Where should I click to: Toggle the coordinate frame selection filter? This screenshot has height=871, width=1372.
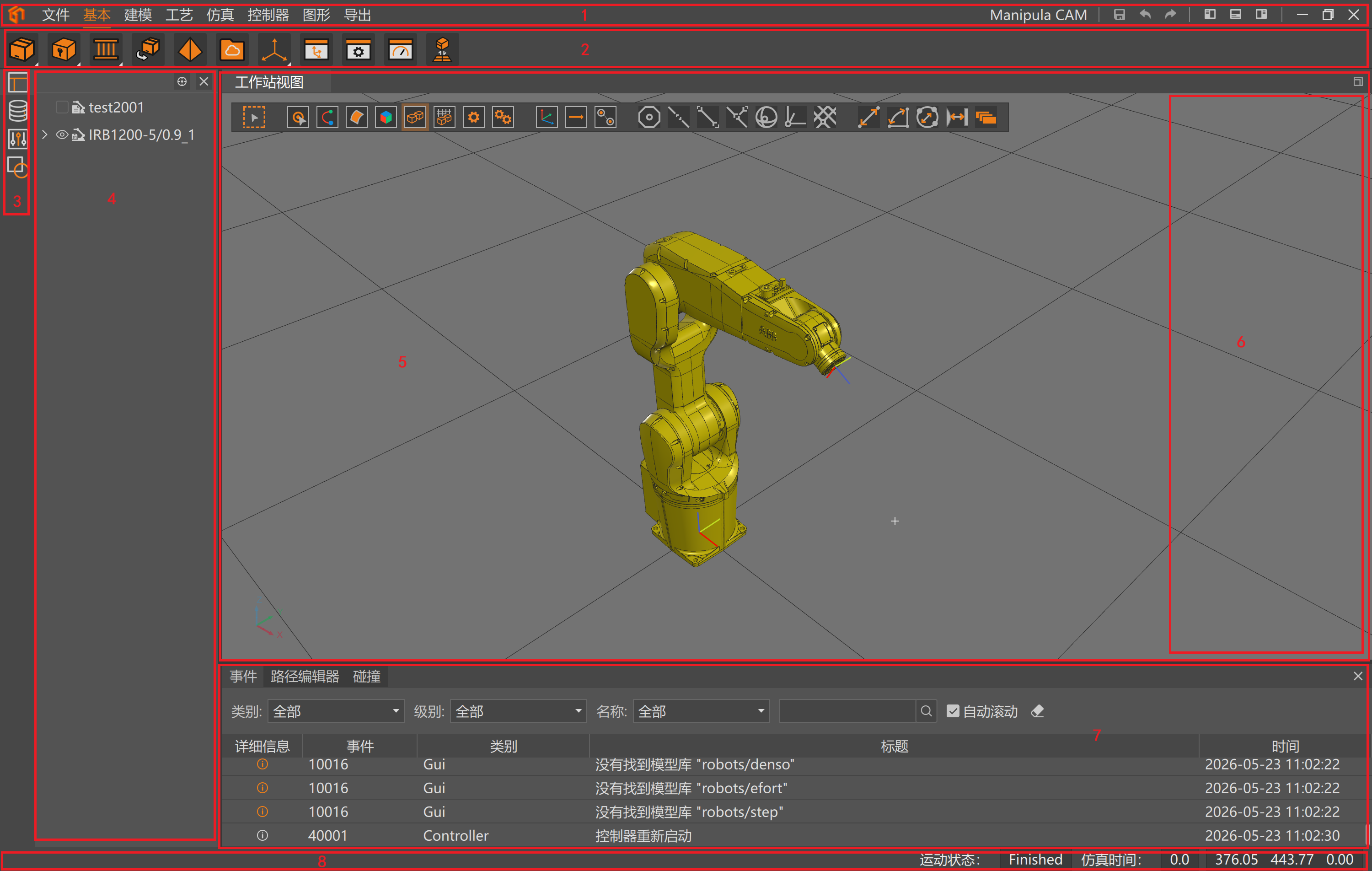pyautogui.click(x=547, y=118)
